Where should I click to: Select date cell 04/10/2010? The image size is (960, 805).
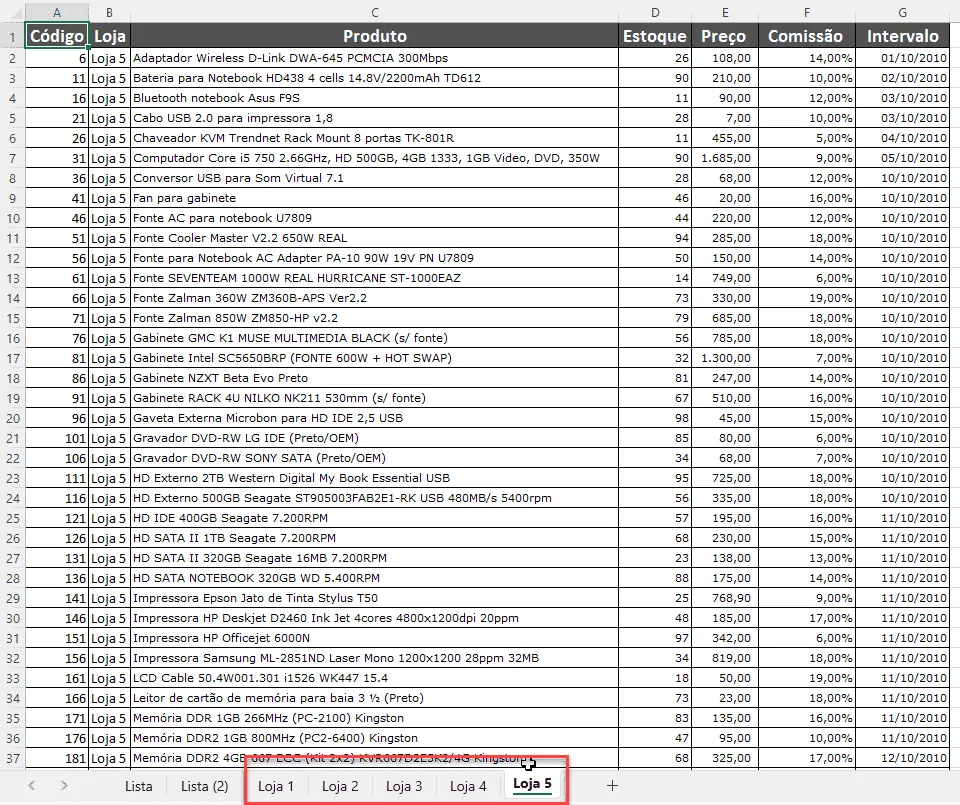pos(902,138)
